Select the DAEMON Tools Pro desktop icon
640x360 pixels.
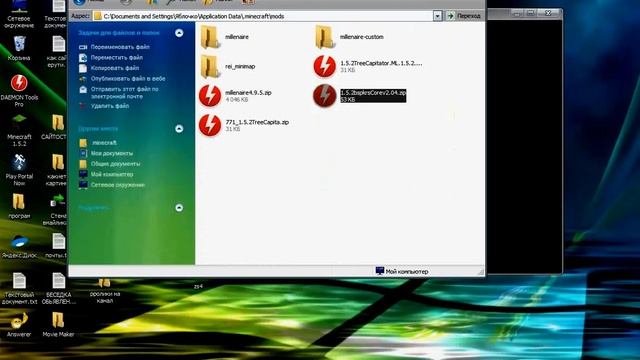click(19, 91)
